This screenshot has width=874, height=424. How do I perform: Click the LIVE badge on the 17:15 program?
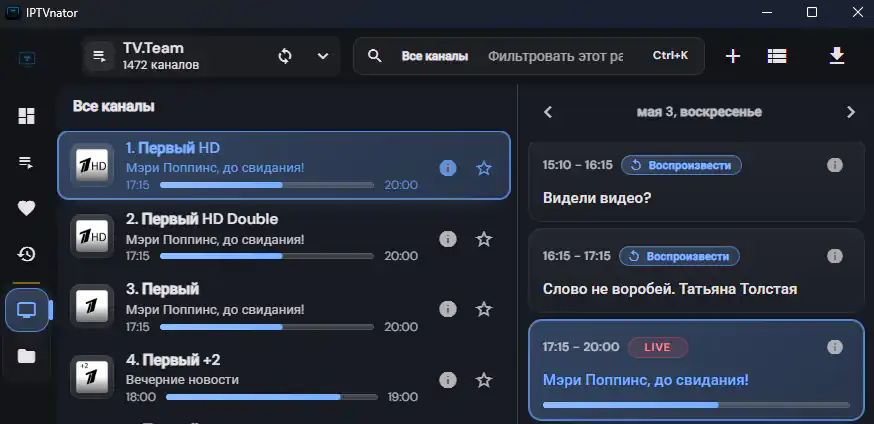tap(658, 347)
